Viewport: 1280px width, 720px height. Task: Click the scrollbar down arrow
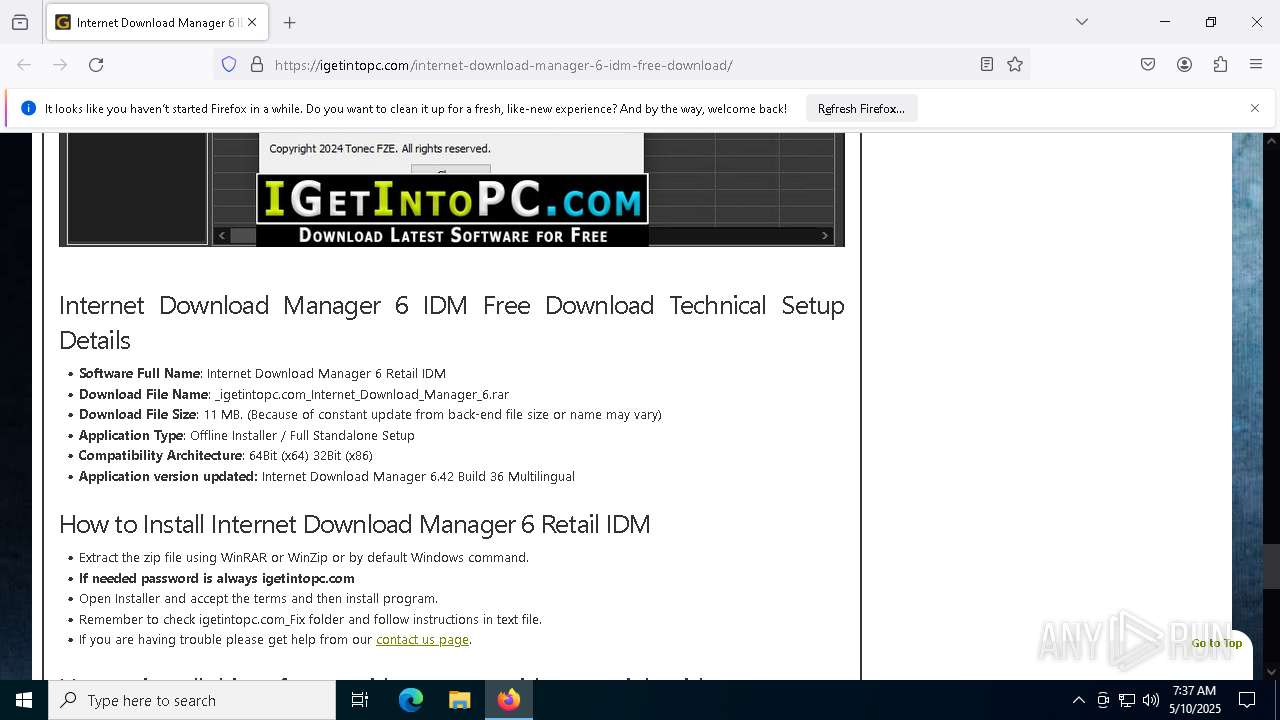click(1271, 672)
